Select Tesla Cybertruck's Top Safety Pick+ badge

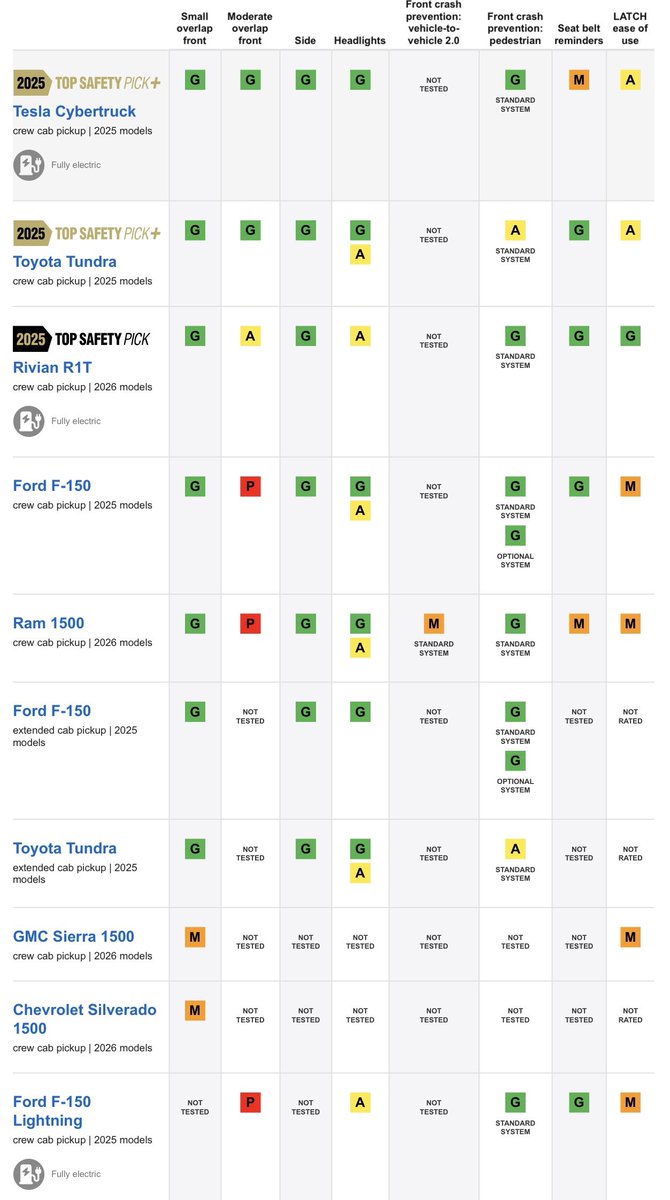(x=87, y=82)
